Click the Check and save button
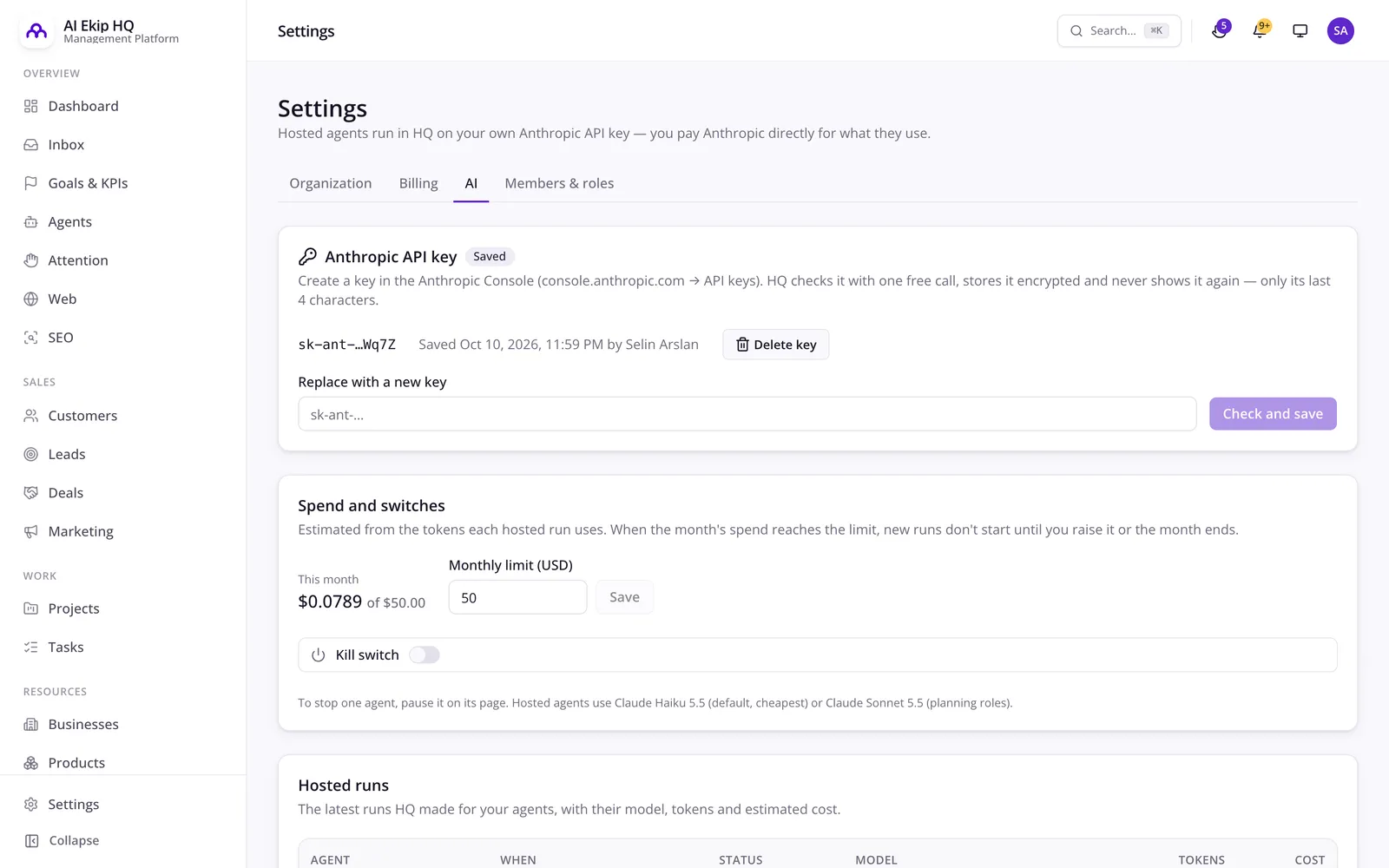Screen dimensions: 1389x868 pos(1273,414)
